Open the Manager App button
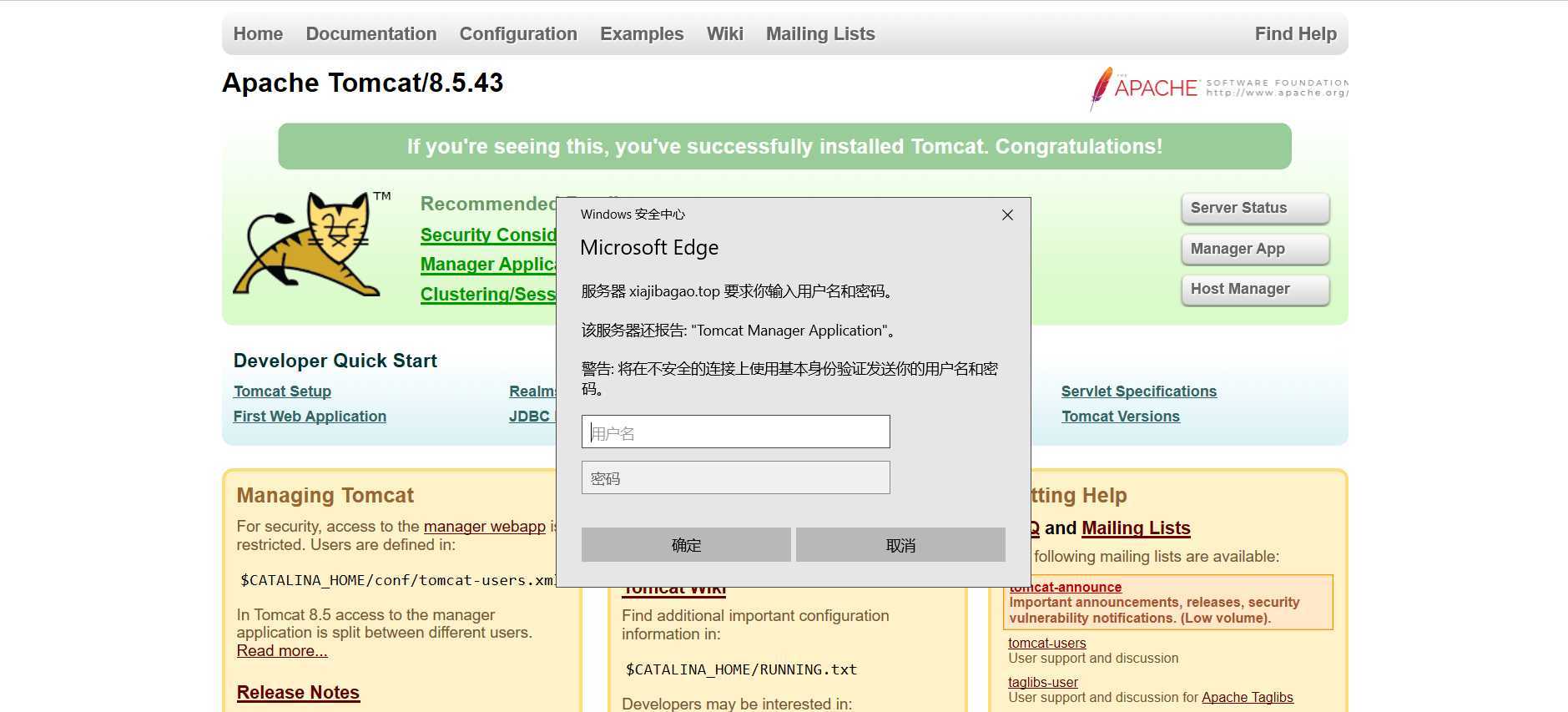The height and width of the screenshot is (712, 1568). pyautogui.click(x=1255, y=249)
